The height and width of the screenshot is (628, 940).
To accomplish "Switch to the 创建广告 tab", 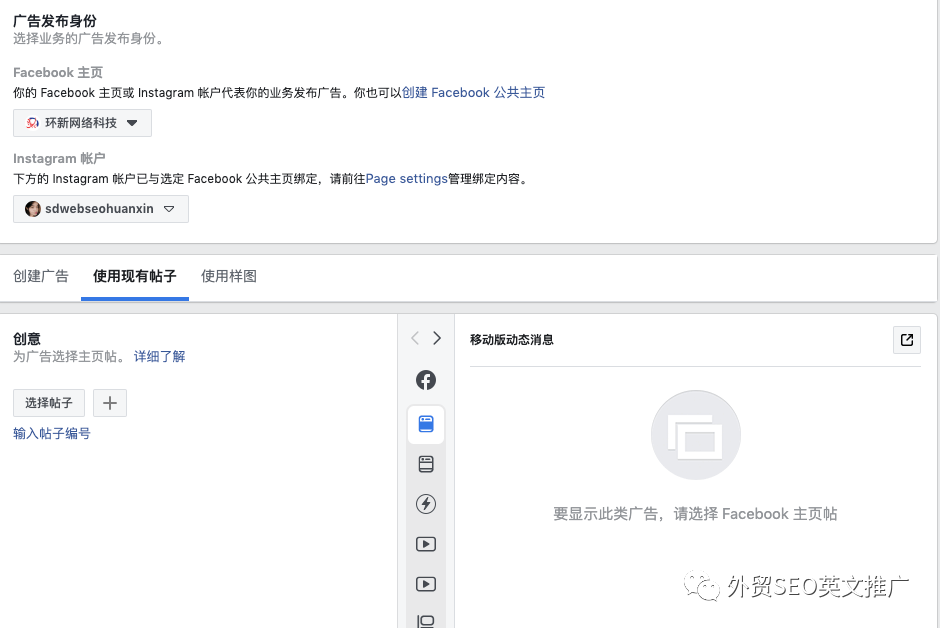I will 41,276.
